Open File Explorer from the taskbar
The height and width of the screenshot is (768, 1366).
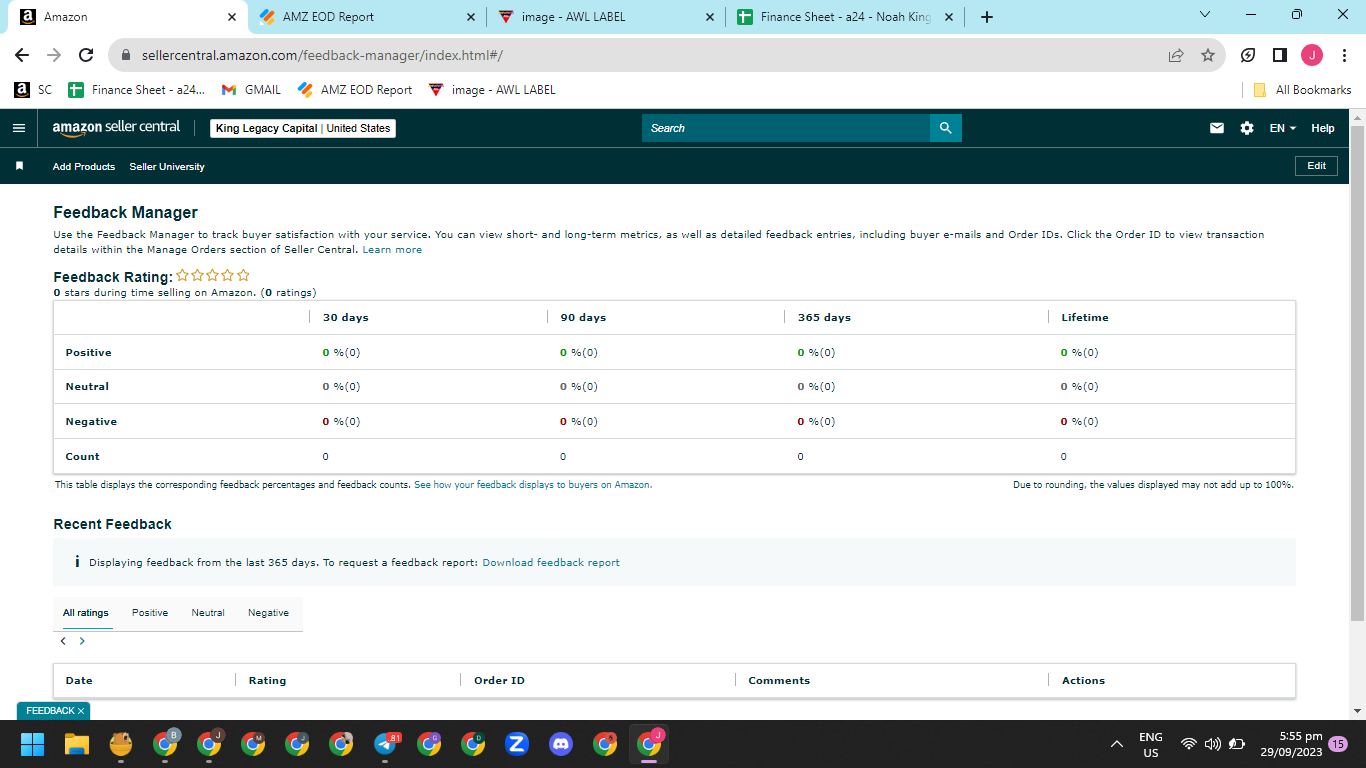(x=77, y=744)
